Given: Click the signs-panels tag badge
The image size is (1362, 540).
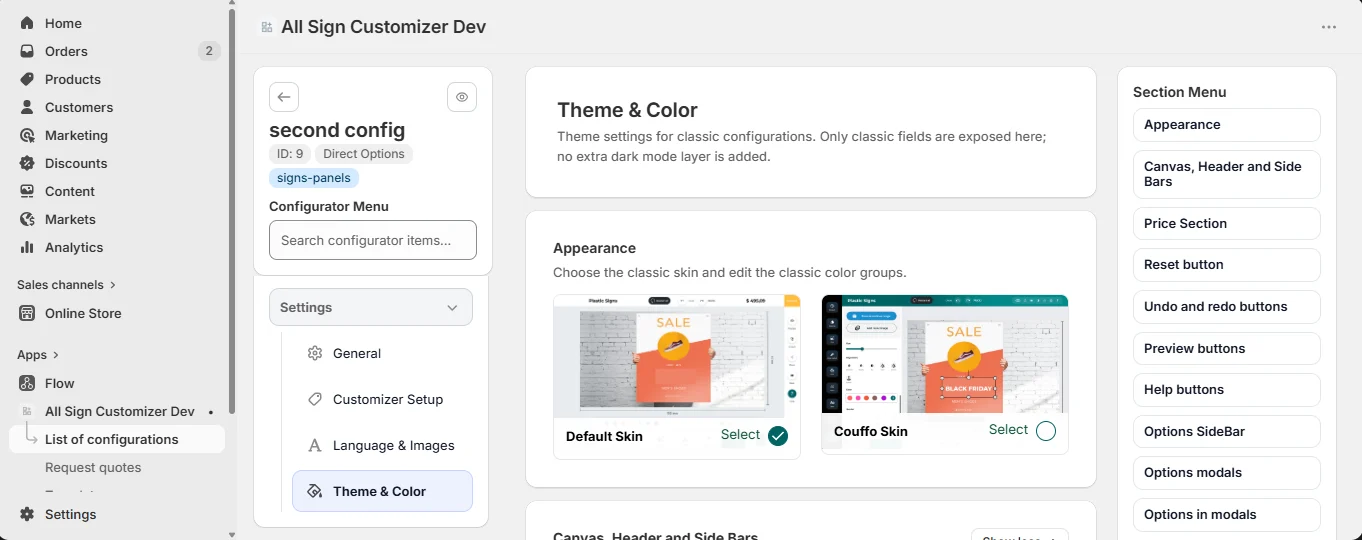Looking at the screenshot, I should pyautogui.click(x=314, y=178).
